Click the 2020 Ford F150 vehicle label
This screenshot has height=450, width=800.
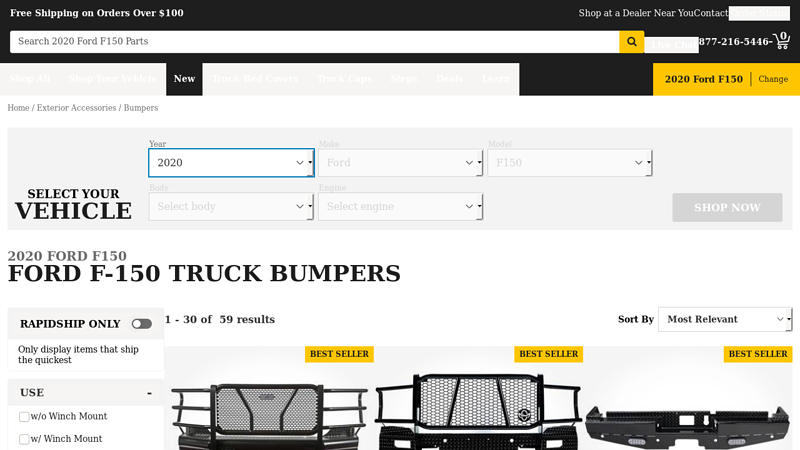(704, 79)
